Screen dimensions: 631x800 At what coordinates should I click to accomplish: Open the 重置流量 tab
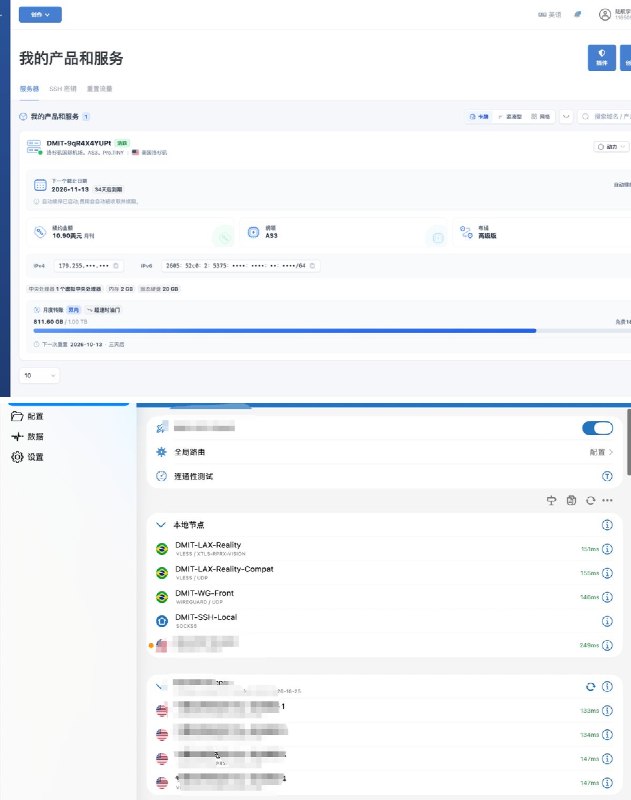(99, 89)
